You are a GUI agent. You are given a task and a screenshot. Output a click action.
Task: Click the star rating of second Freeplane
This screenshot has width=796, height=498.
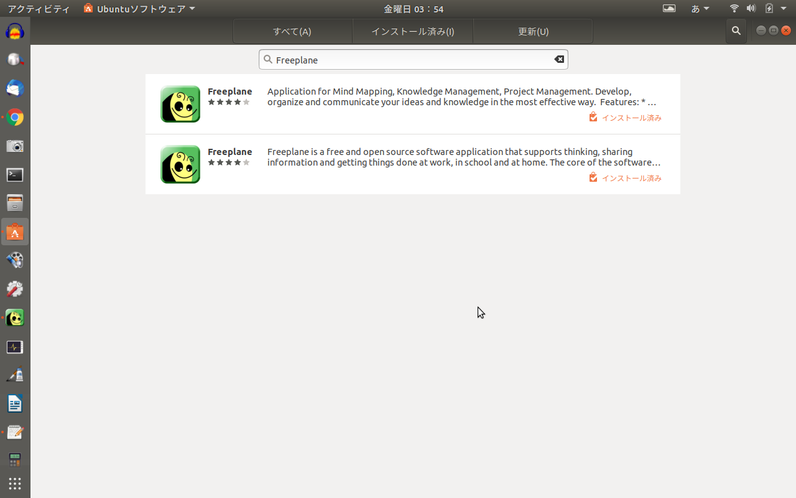229,162
